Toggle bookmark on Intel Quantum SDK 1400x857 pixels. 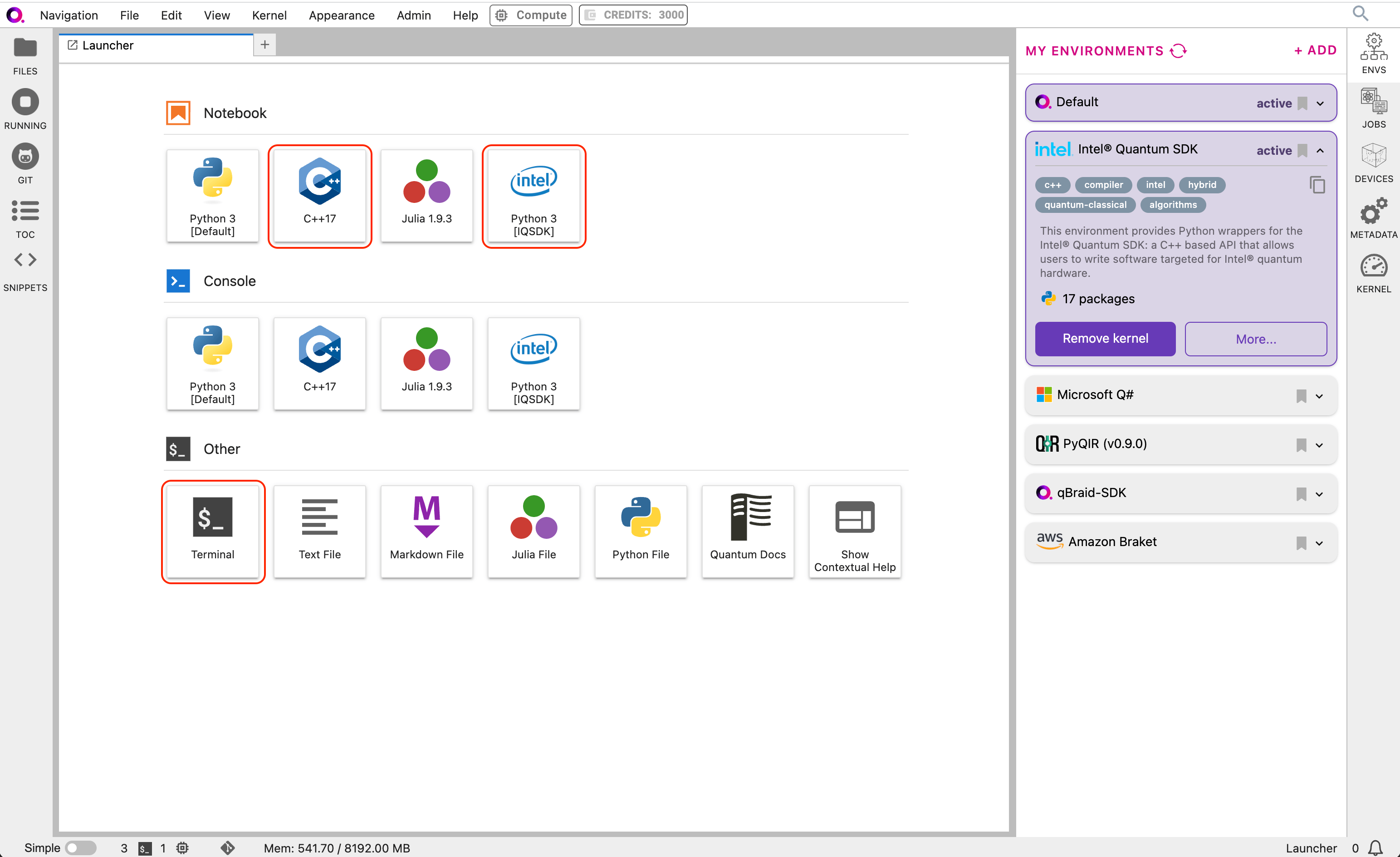(1302, 150)
